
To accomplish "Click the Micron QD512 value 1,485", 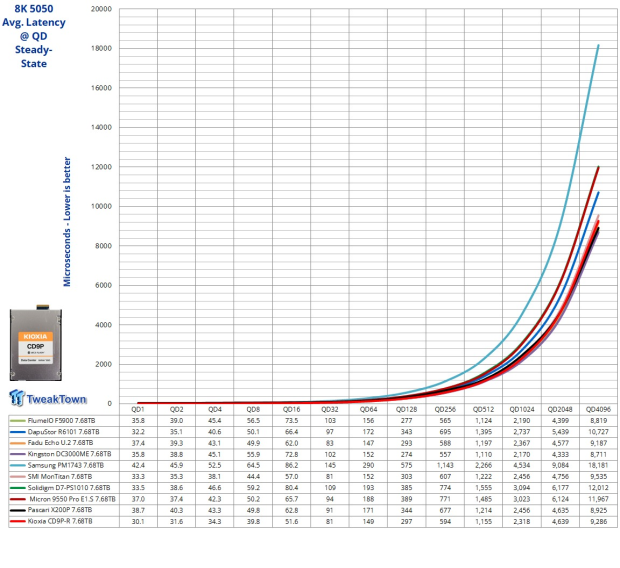I will [484, 499].
